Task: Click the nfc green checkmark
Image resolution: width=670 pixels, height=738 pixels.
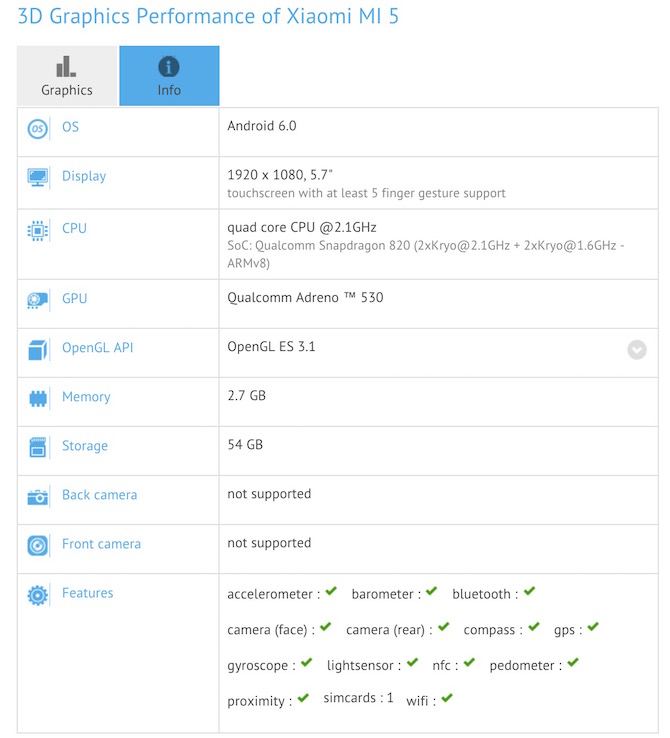Action: click(468, 663)
